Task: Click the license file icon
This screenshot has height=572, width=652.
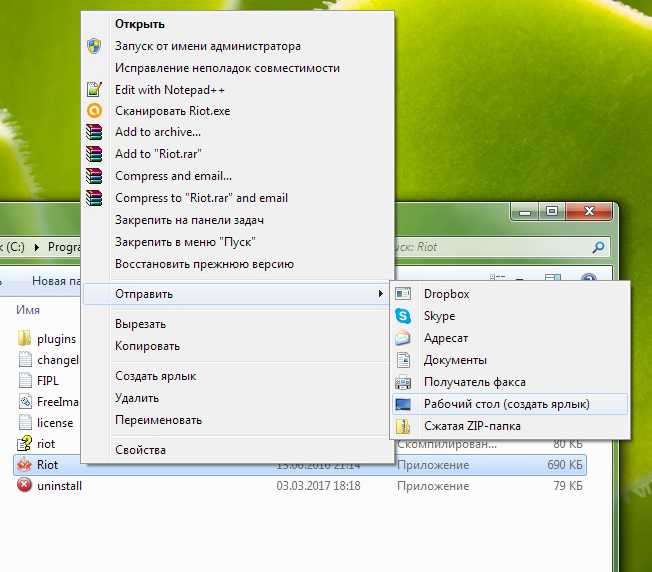Action: [25, 422]
